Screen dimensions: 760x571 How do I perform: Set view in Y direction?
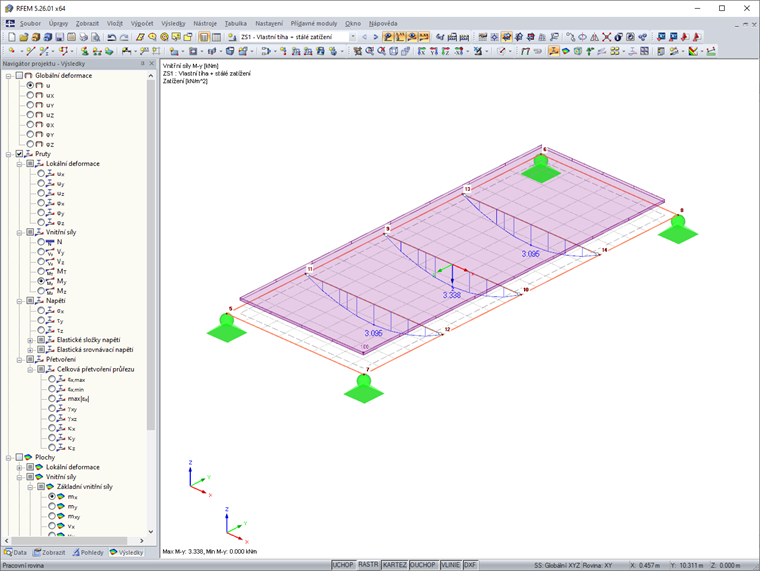(x=434, y=51)
